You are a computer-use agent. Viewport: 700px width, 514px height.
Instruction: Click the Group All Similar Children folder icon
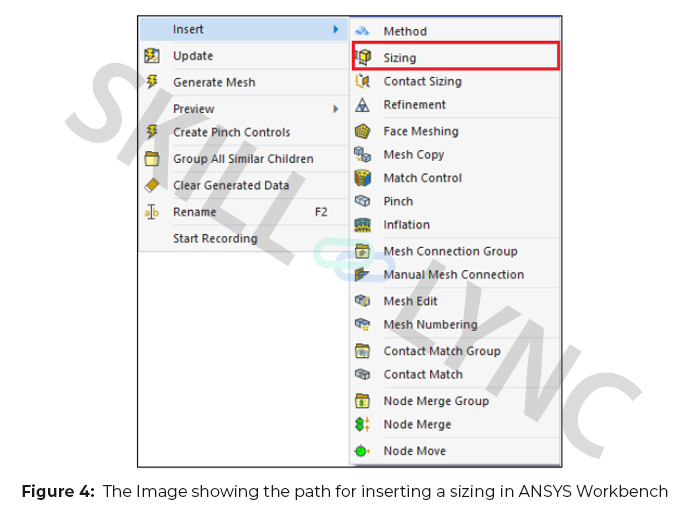152,159
